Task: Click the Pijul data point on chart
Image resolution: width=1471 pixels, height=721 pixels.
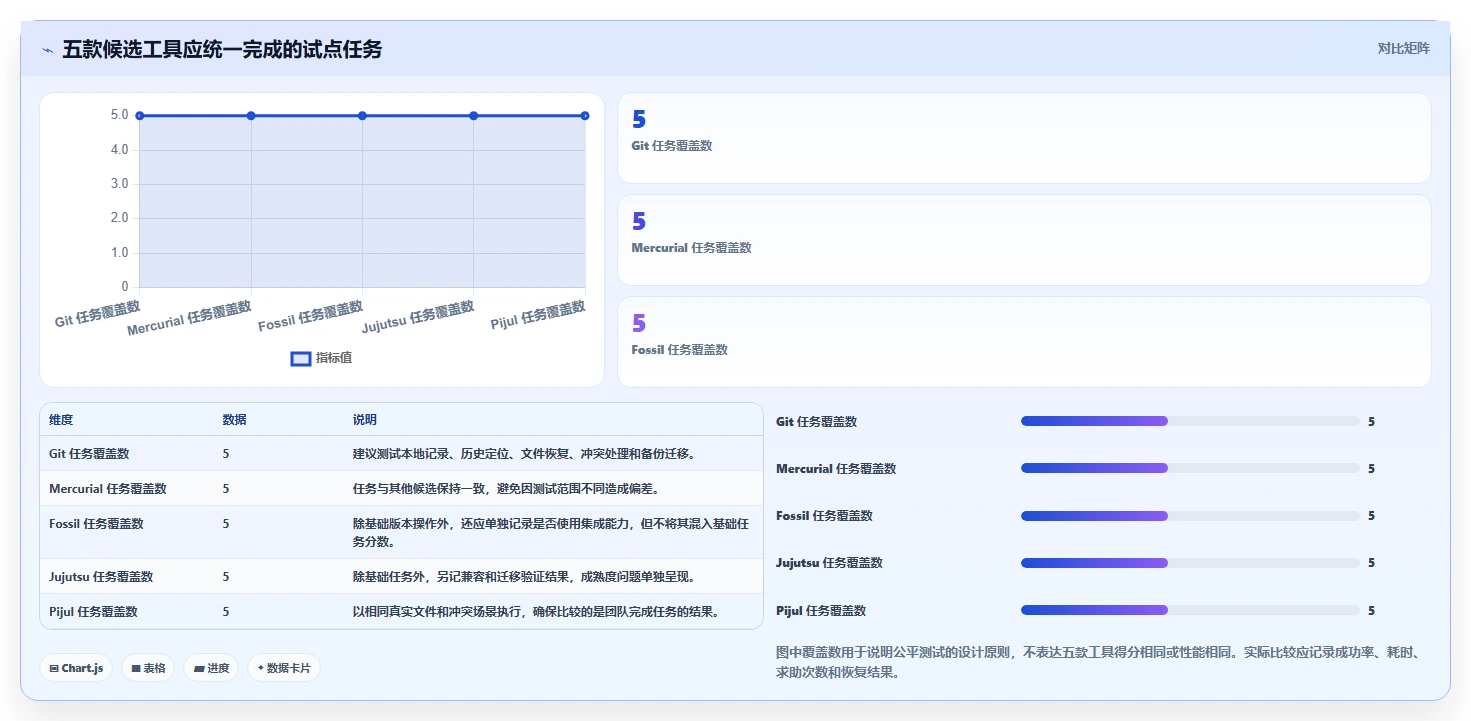Action: (585, 116)
